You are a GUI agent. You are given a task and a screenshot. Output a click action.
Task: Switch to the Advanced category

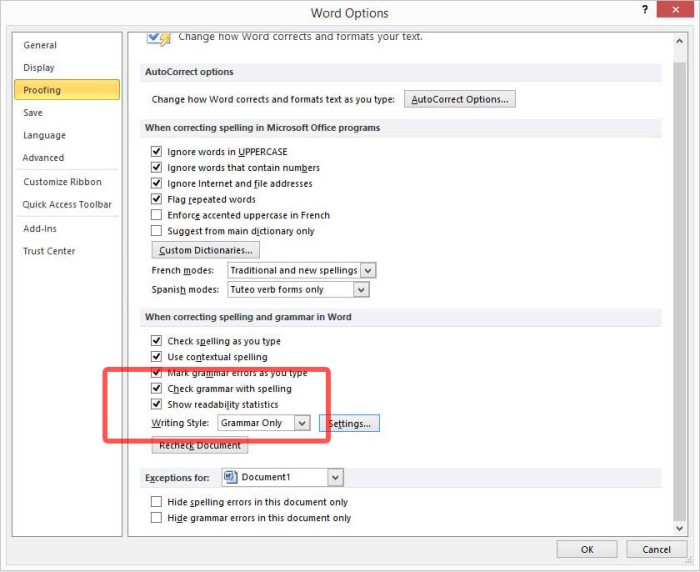coord(43,158)
